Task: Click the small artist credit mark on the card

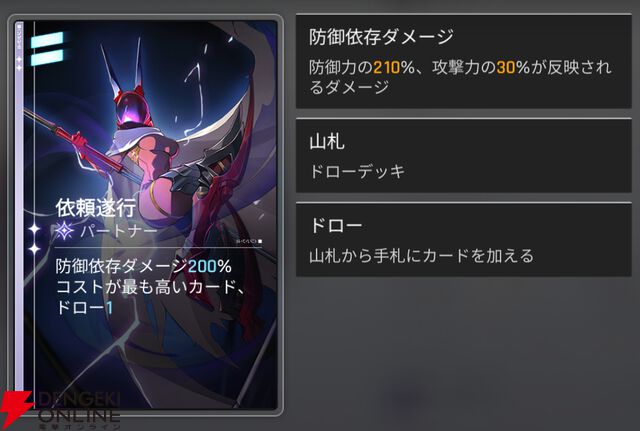Action: pos(249,241)
